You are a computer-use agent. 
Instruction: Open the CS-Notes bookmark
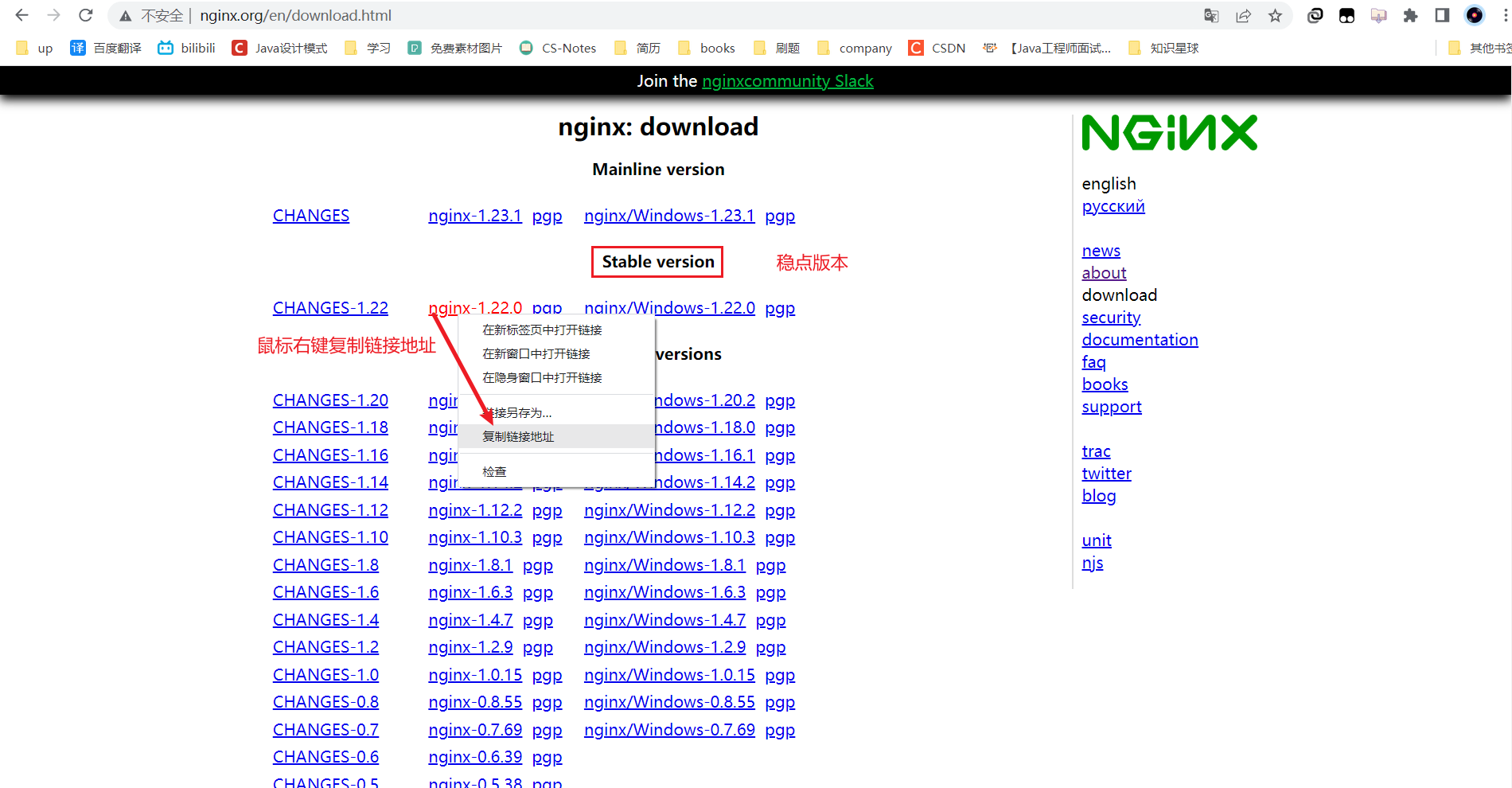[x=557, y=49]
